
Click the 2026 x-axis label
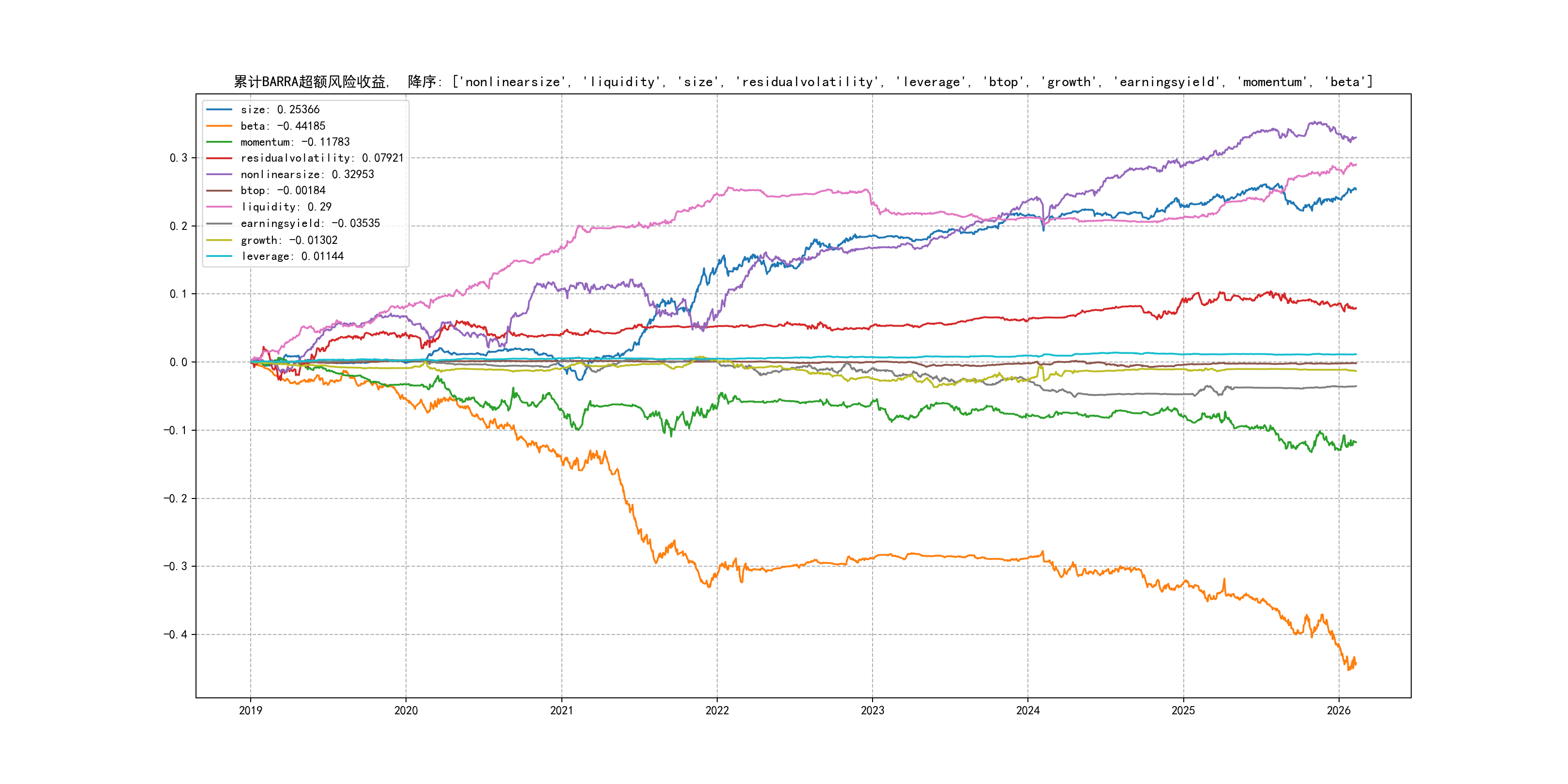[x=1338, y=710]
